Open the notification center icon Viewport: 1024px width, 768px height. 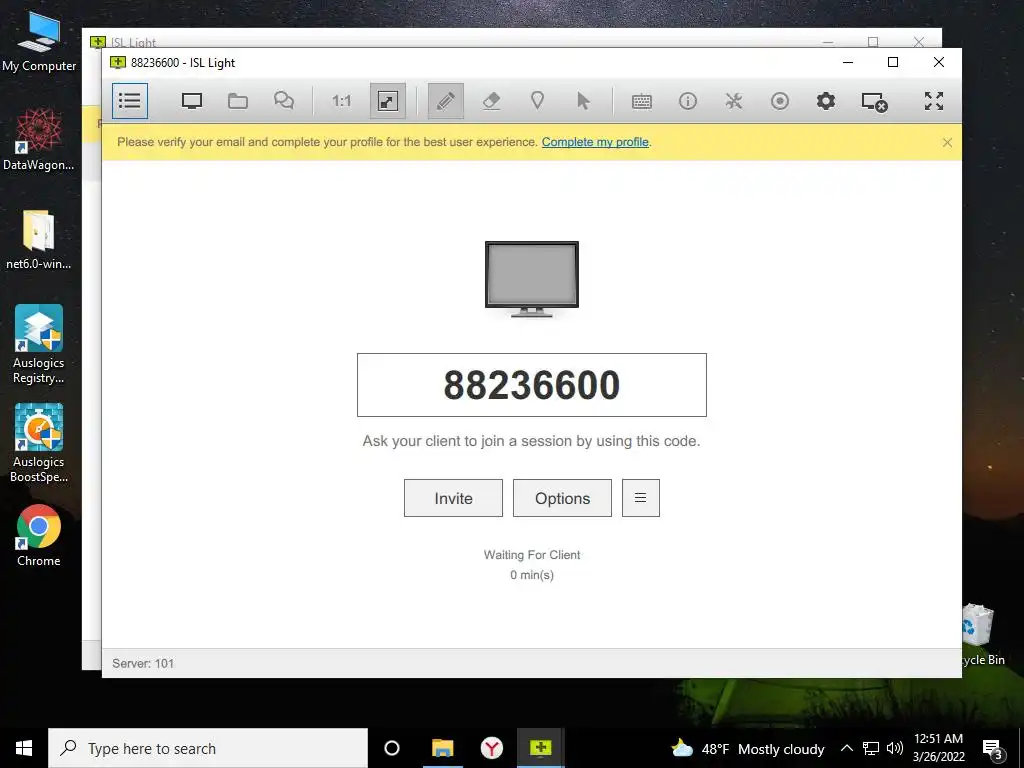993,748
